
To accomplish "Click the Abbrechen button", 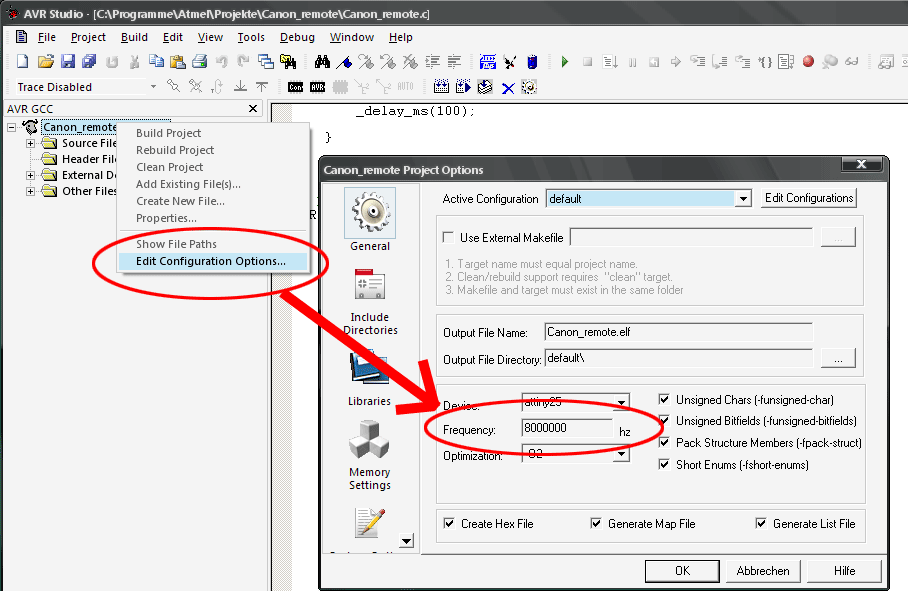I will click(763, 571).
